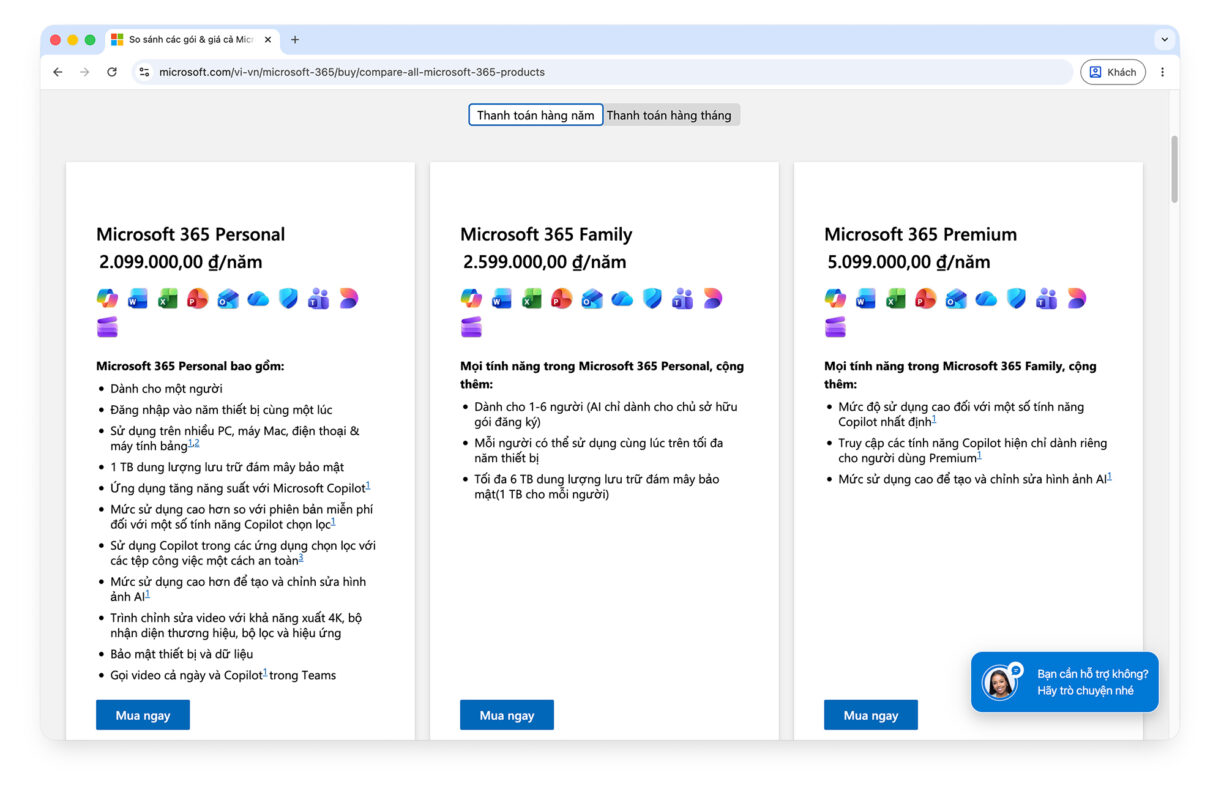Viewport: 1224px width, 800px height.
Task: Open the Khách guest profile menu
Action: tap(1113, 72)
